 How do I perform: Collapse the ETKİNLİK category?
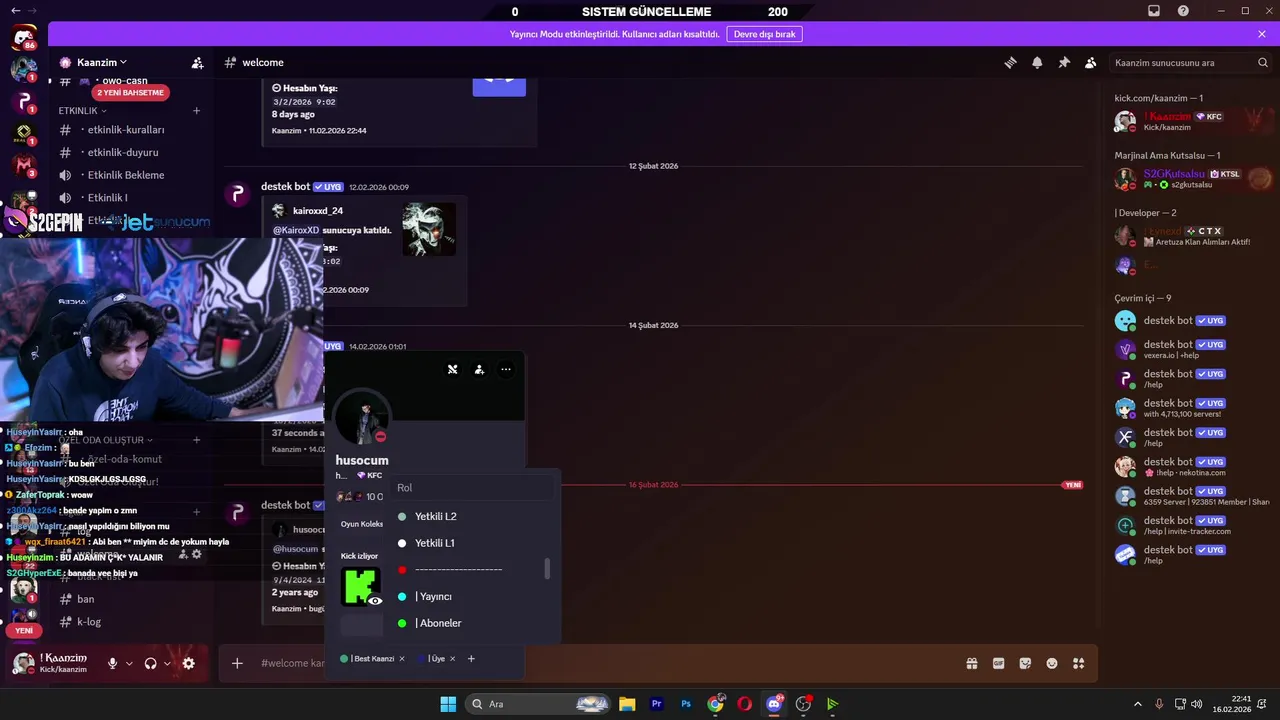[83, 111]
